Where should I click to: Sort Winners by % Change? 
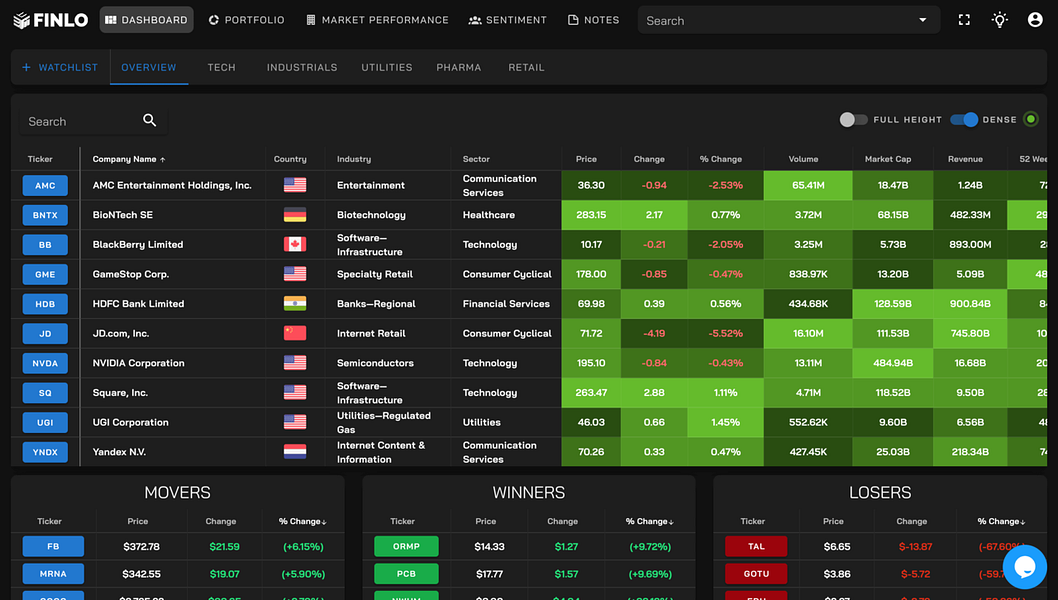(x=649, y=522)
